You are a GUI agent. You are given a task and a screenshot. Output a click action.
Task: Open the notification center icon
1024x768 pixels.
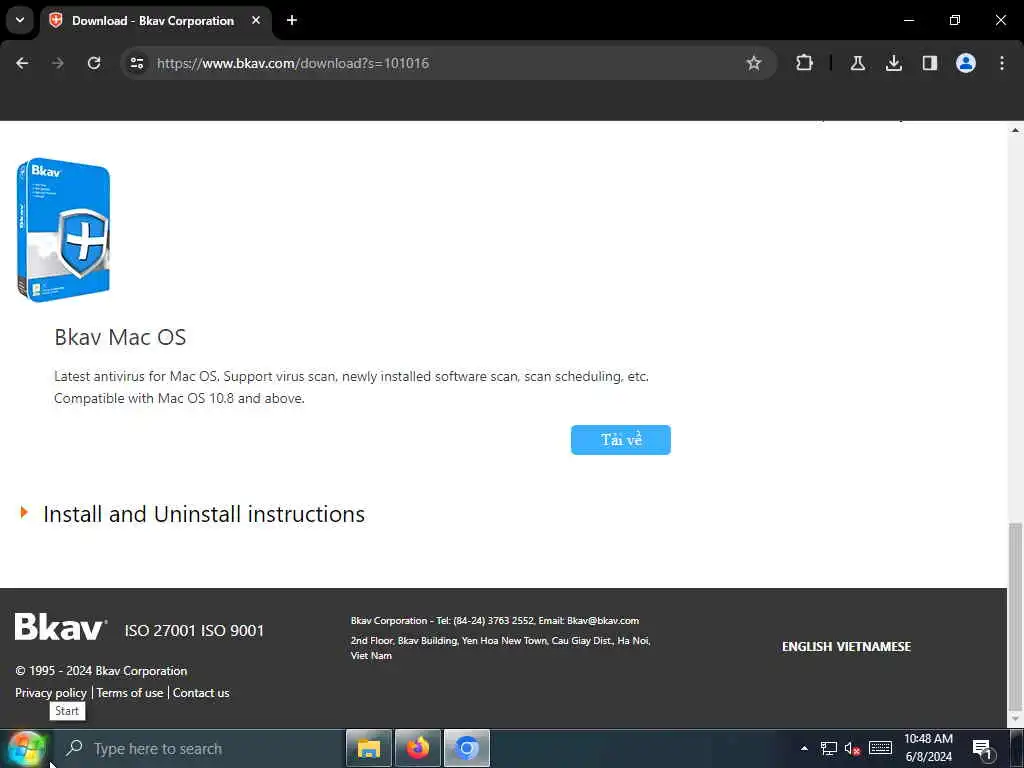(982, 749)
